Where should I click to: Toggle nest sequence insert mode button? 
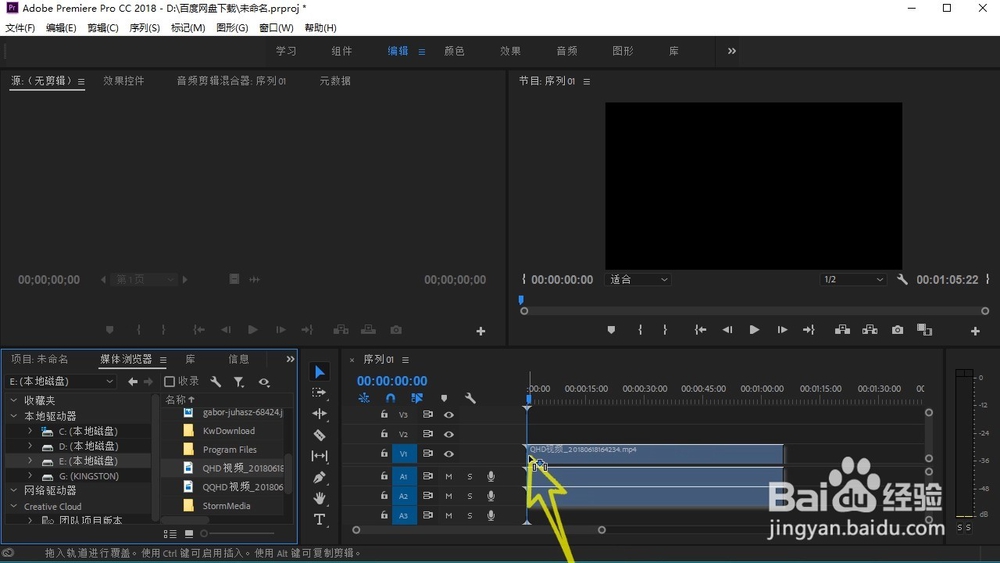(364, 398)
